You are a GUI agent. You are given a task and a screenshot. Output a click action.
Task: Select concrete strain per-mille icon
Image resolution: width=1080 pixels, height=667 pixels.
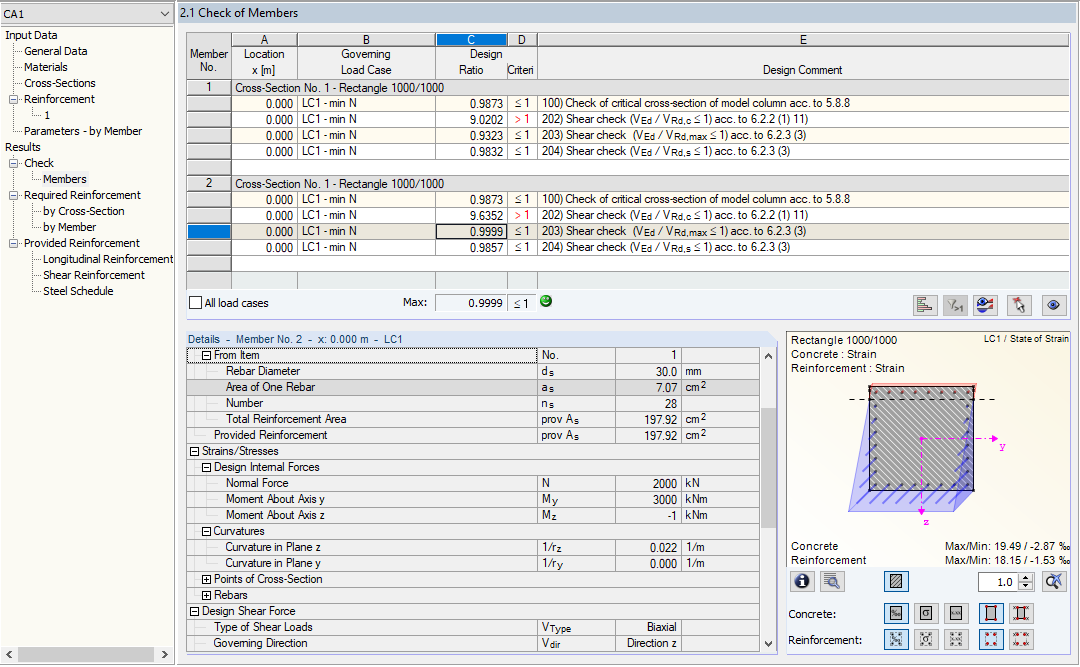tap(896, 613)
